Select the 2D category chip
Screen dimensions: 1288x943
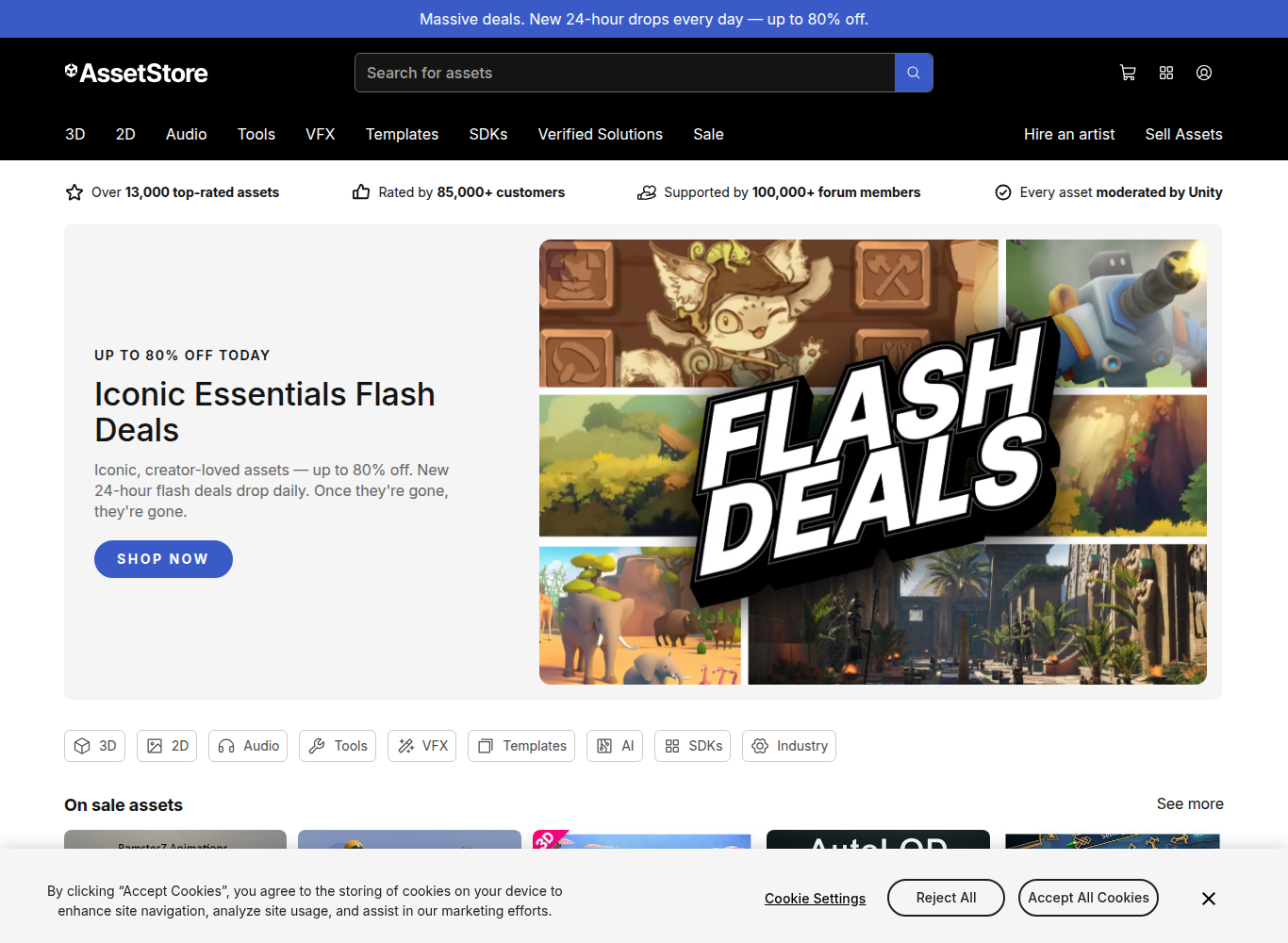click(x=167, y=746)
